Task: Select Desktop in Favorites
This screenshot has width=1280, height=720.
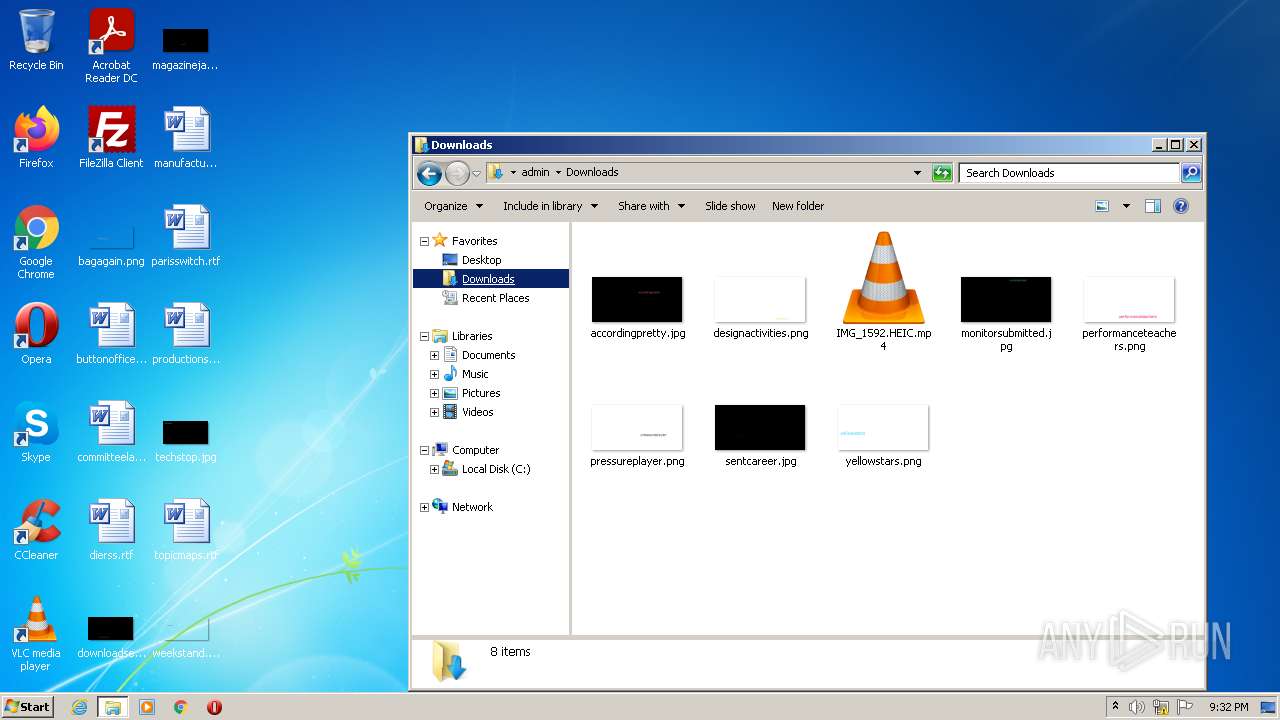Action: (481, 260)
